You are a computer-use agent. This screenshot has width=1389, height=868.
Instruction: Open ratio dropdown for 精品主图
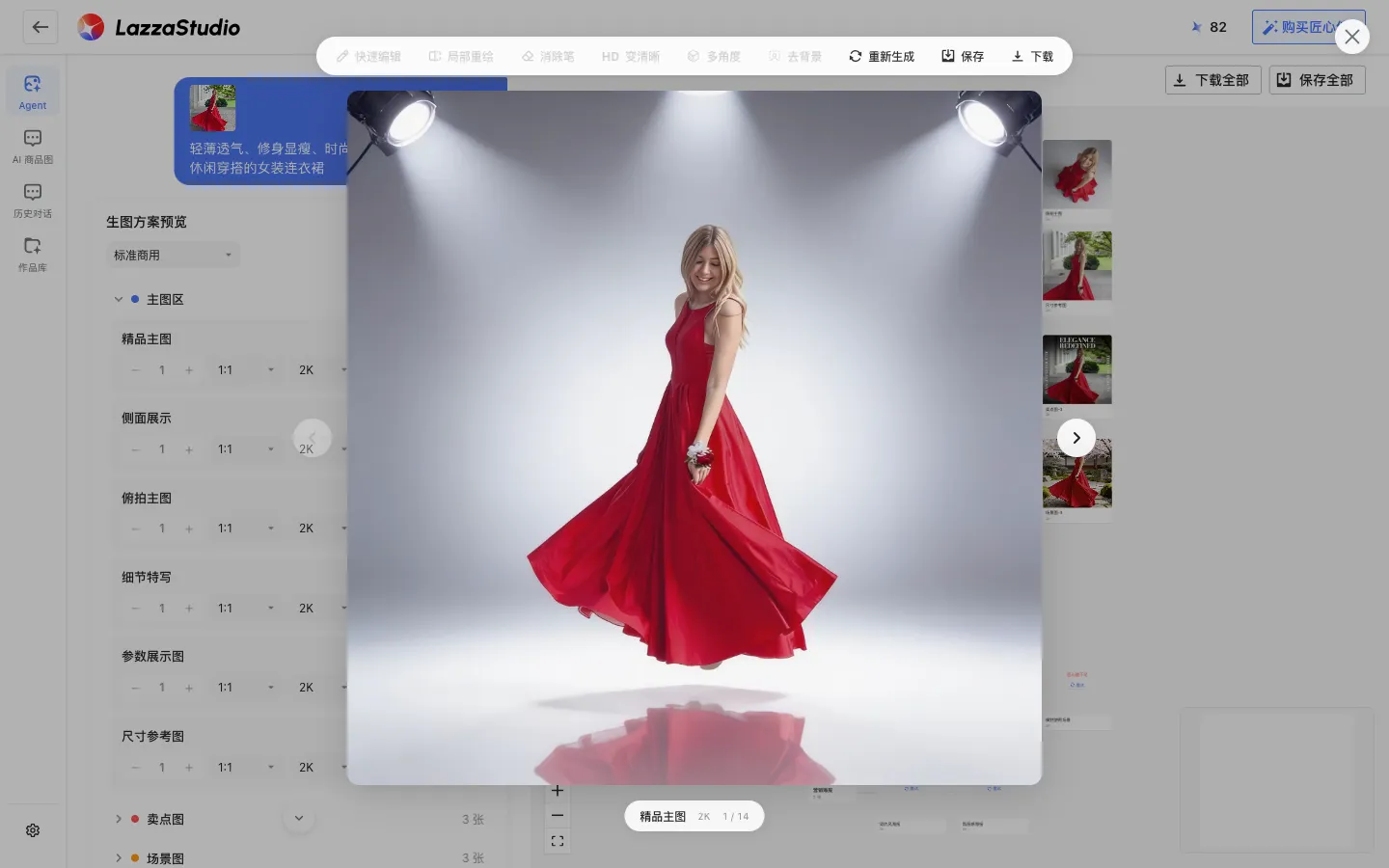pos(246,369)
